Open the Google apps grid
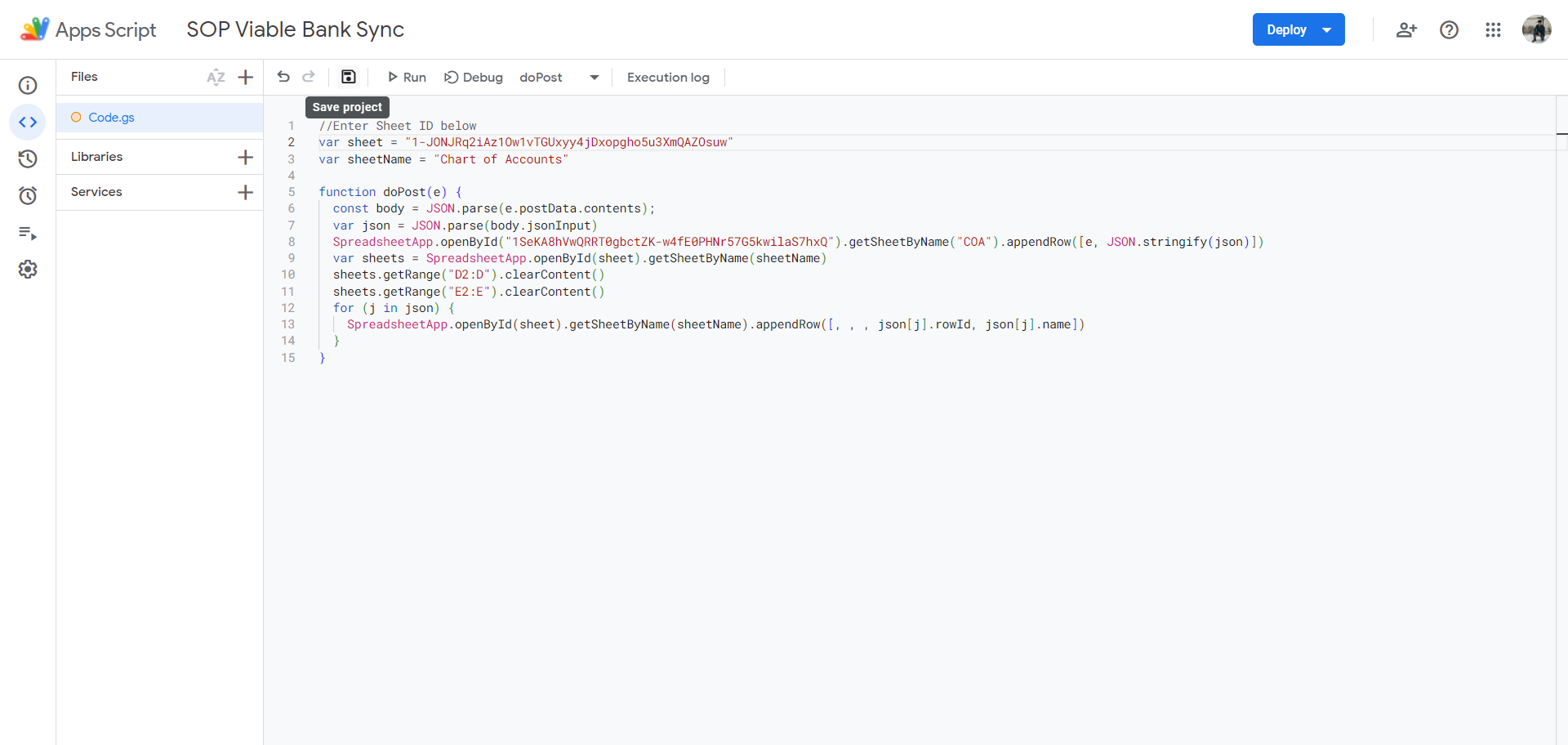The image size is (1568, 745). click(x=1493, y=29)
